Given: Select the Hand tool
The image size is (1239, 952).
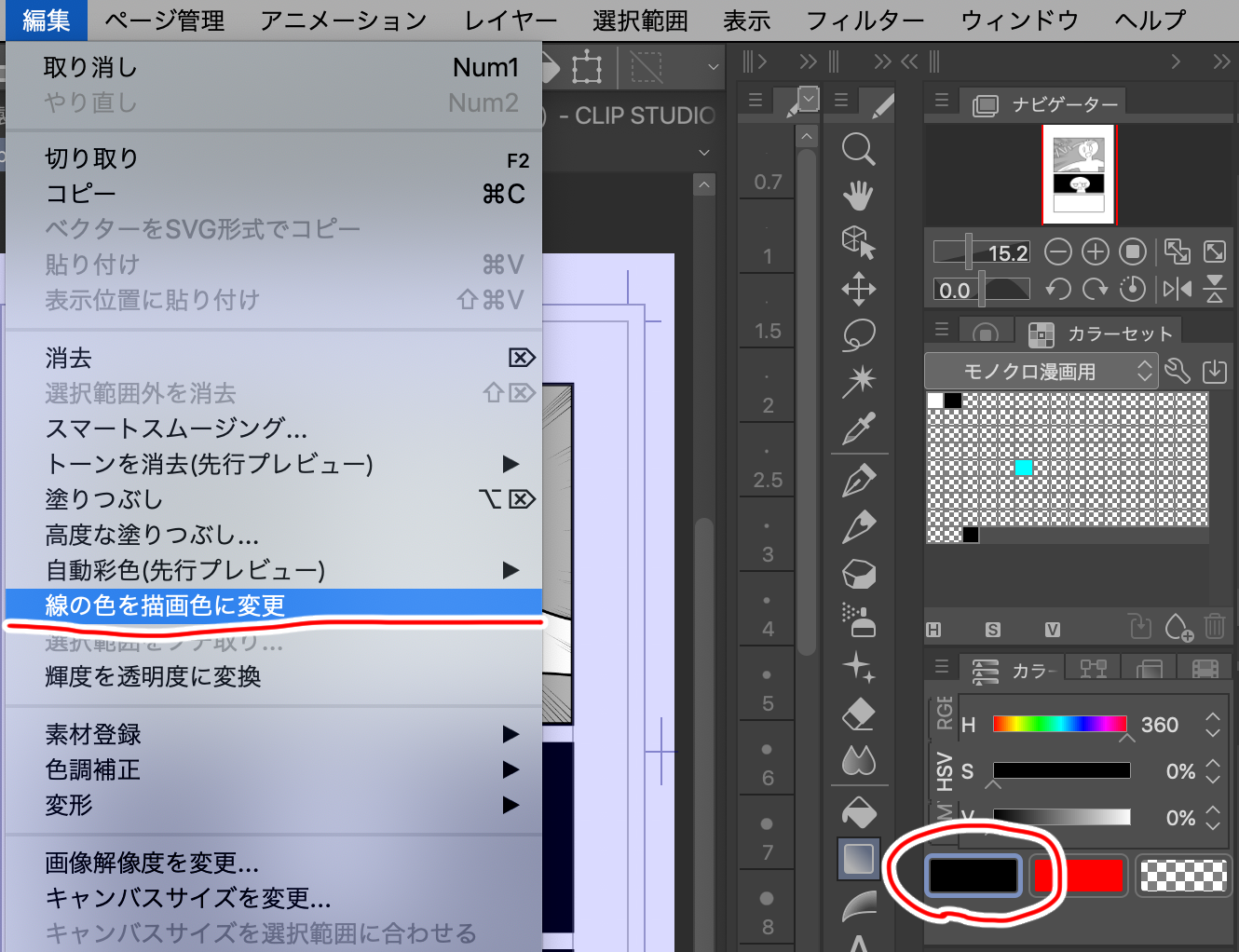Looking at the screenshot, I should point(859,196).
